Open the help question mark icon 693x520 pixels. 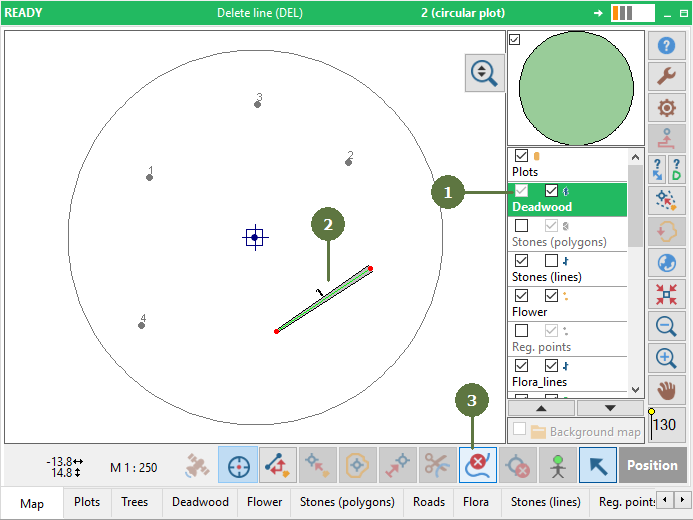pos(666,46)
